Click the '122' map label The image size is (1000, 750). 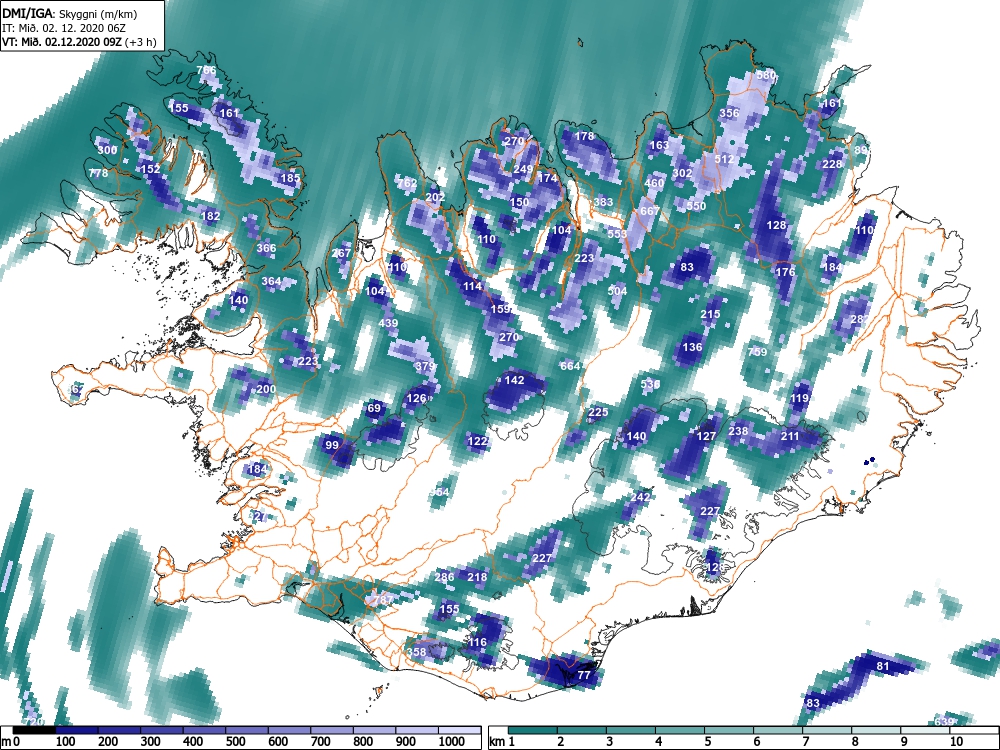coord(477,441)
